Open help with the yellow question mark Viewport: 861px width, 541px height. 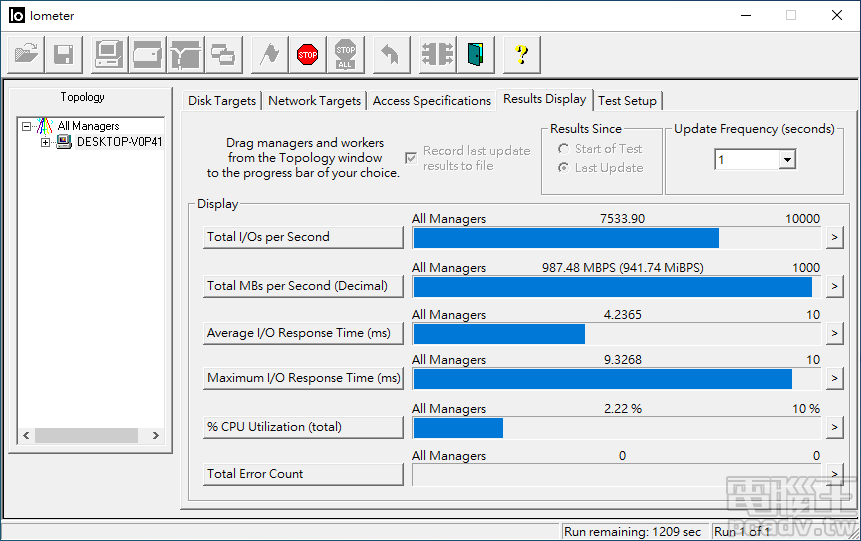coord(522,54)
